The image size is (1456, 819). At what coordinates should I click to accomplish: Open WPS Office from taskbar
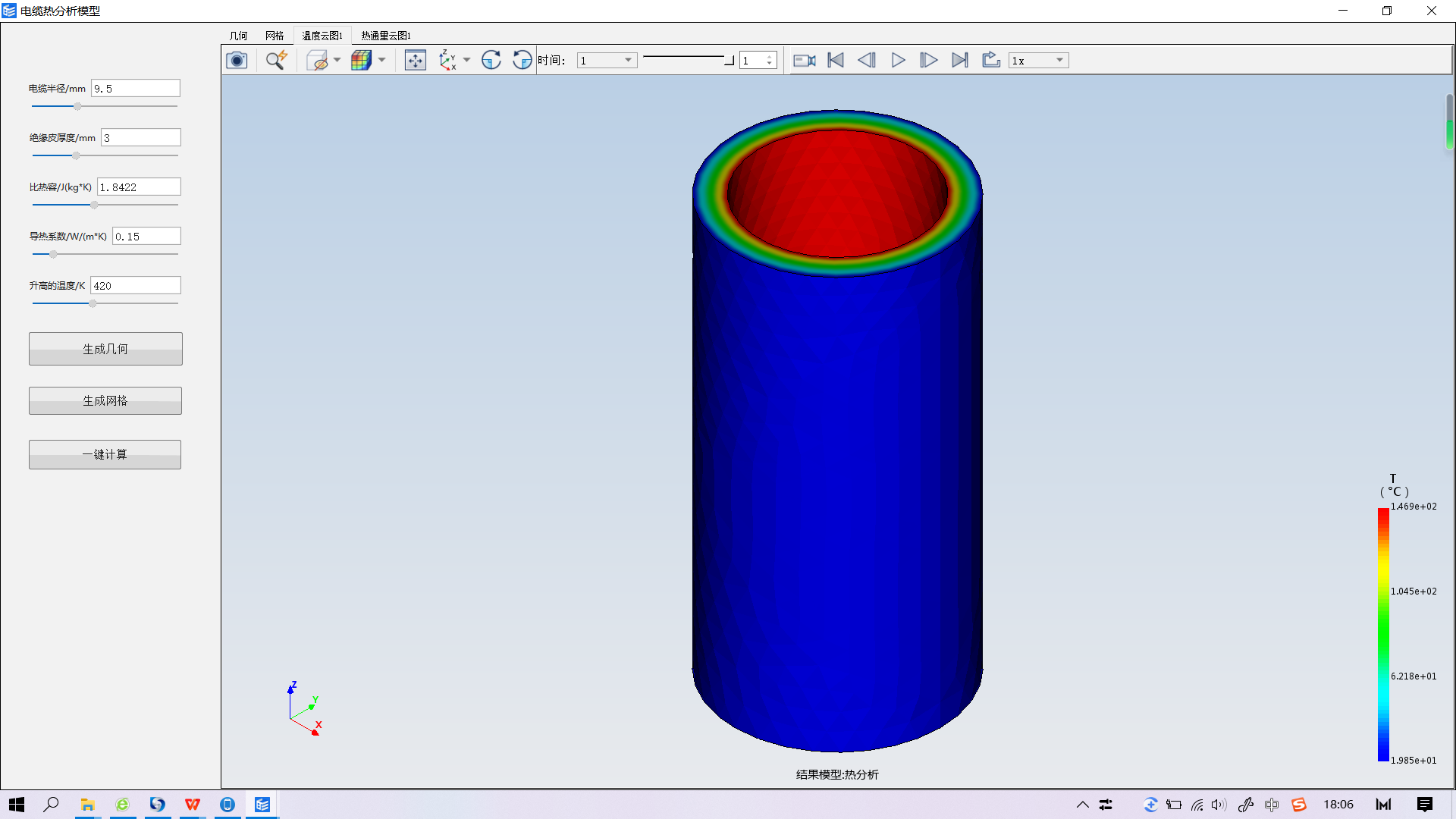pyautogui.click(x=193, y=805)
